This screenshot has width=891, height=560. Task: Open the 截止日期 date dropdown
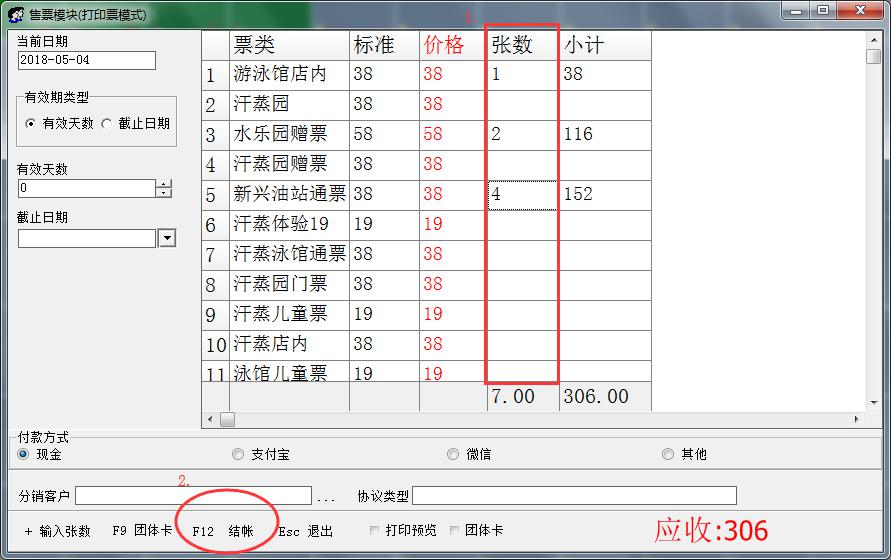click(166, 238)
